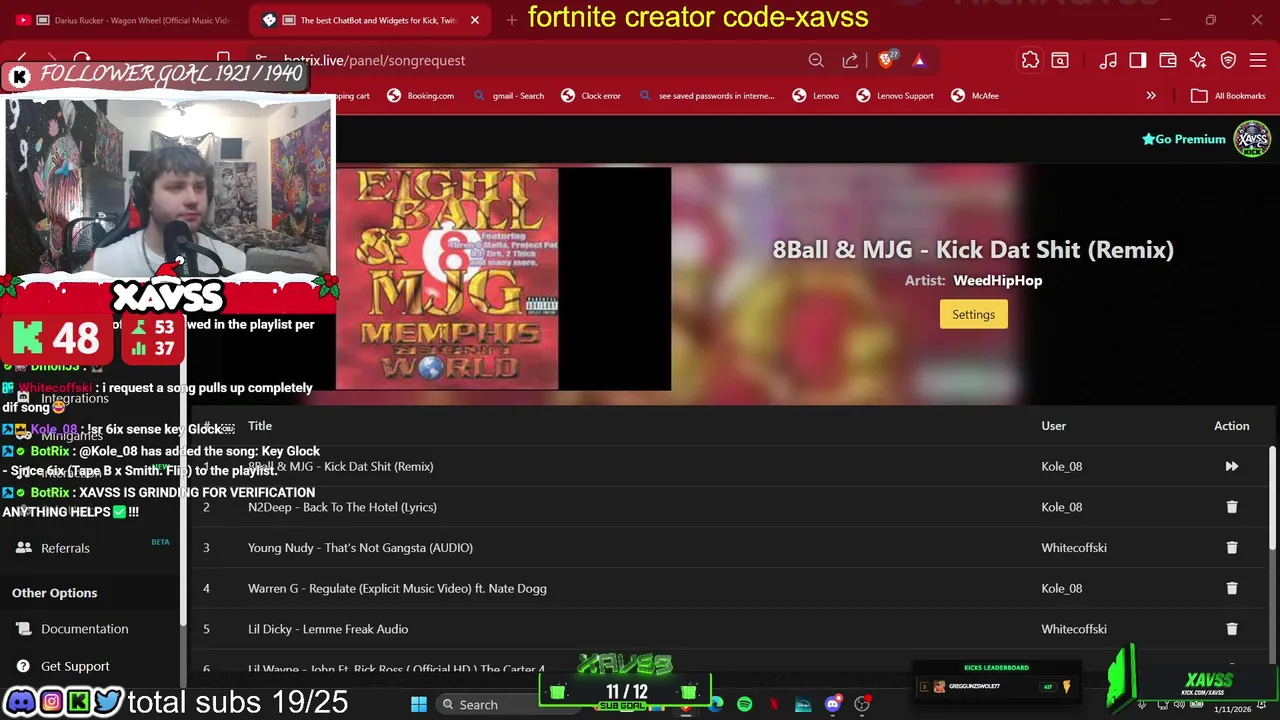Open the Clock error bookmark

click(591, 96)
